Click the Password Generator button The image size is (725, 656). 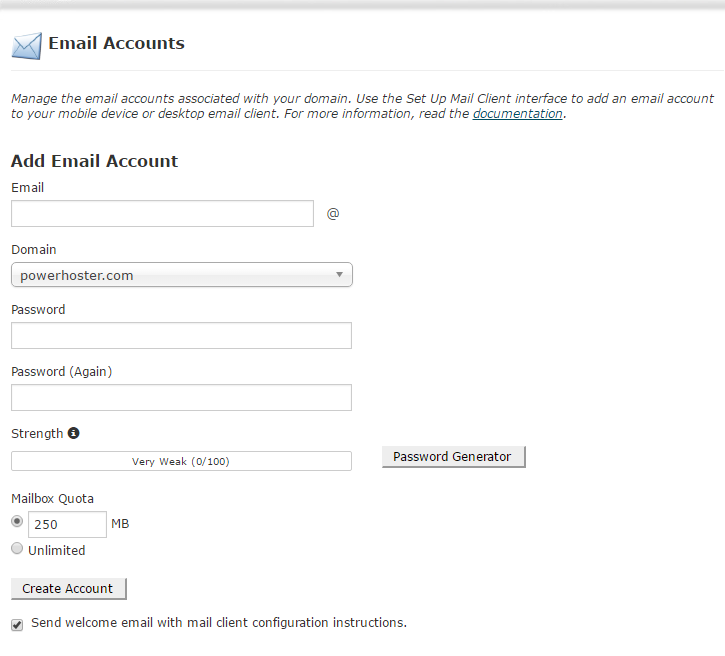pyautogui.click(x=453, y=457)
